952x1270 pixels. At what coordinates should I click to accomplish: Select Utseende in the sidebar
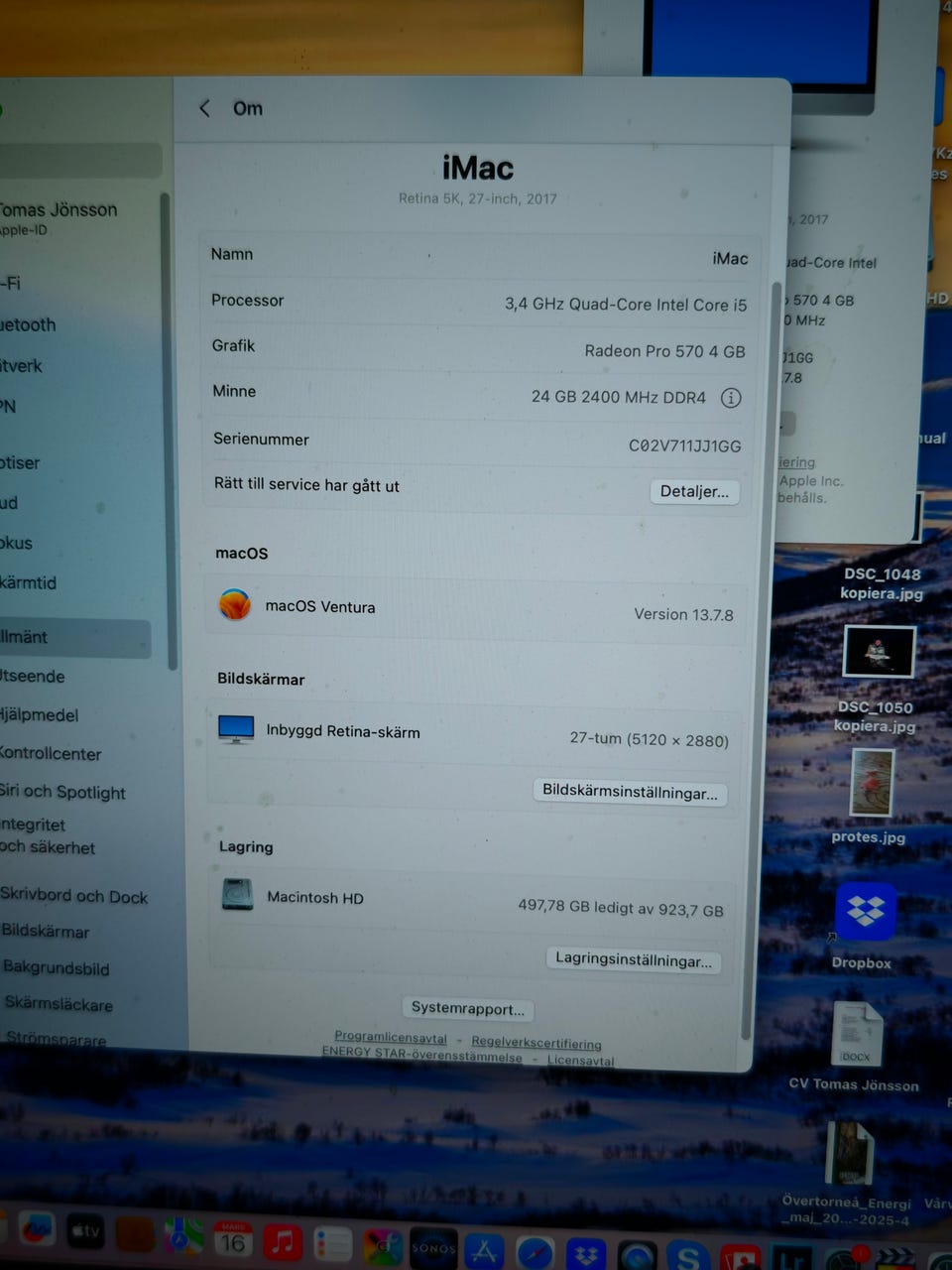[x=34, y=677]
